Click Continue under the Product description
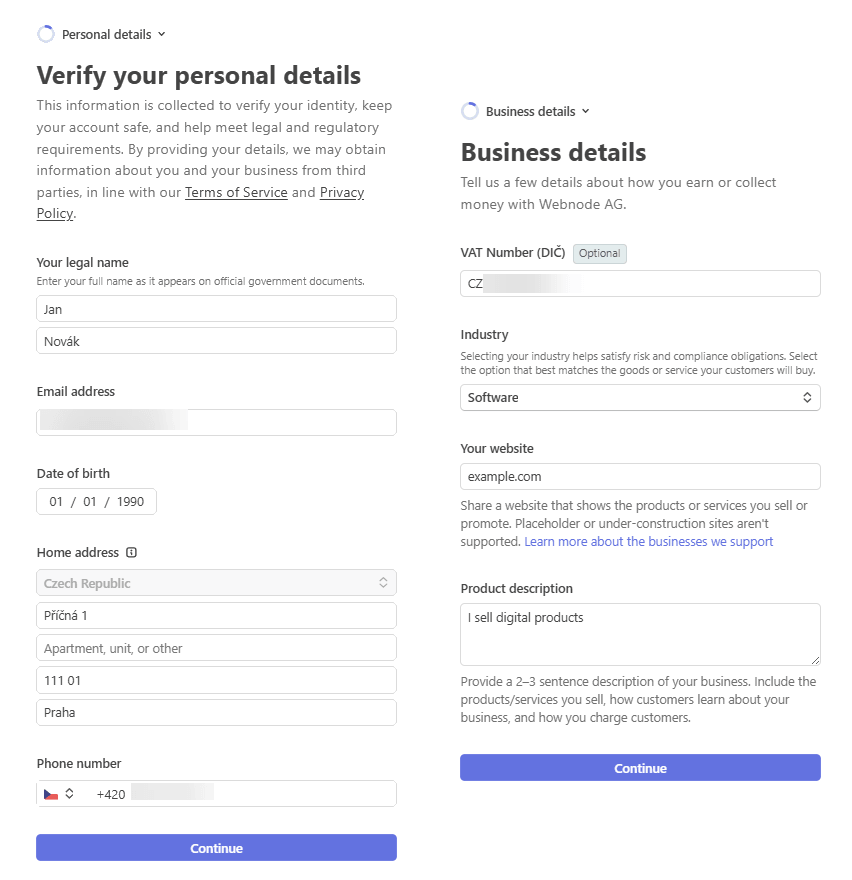Viewport: 852px width, 880px height. (640, 768)
